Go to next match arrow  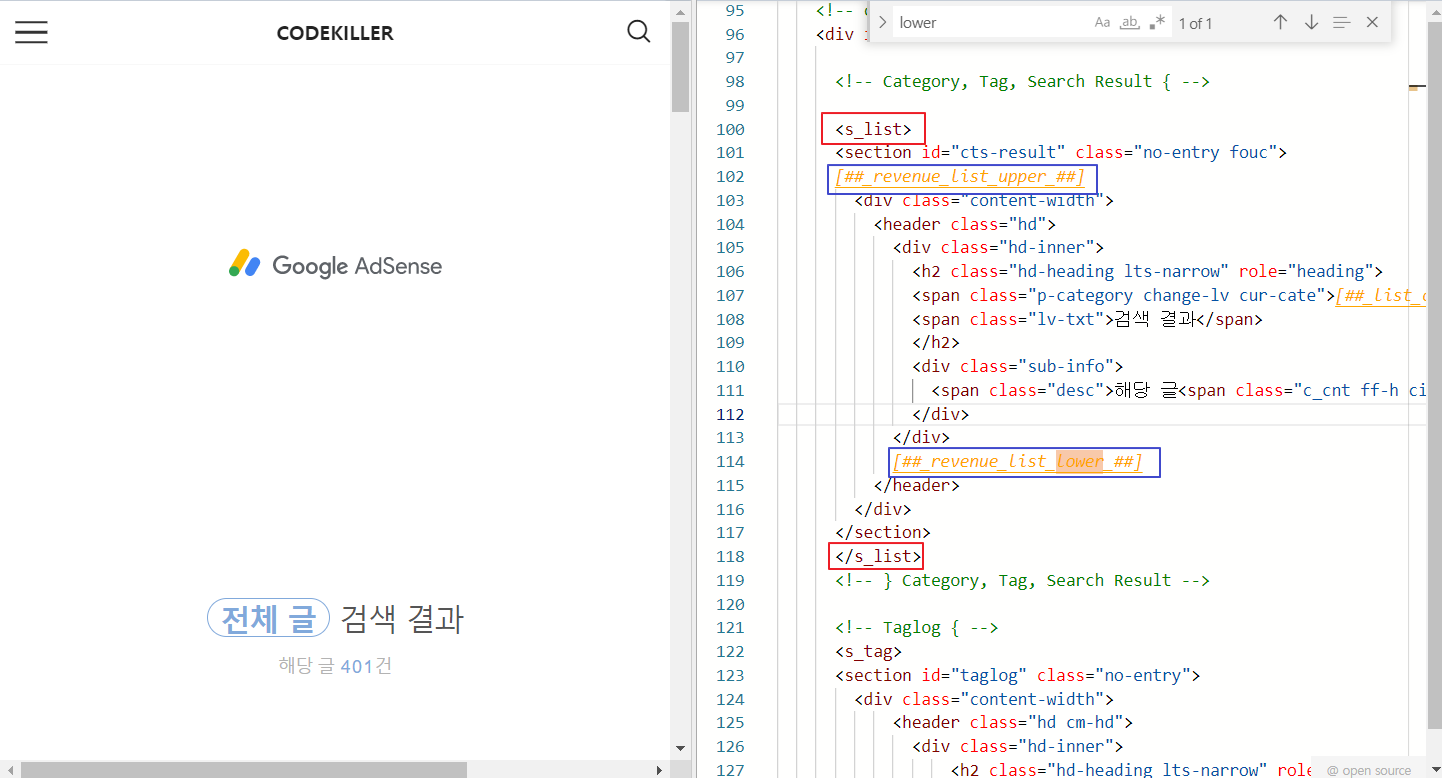tap(1311, 22)
